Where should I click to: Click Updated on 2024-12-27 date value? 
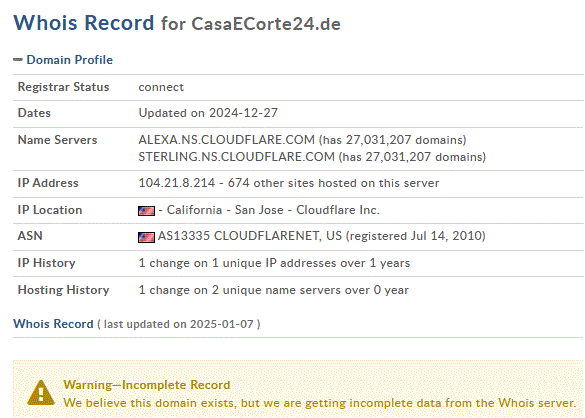click(208, 113)
